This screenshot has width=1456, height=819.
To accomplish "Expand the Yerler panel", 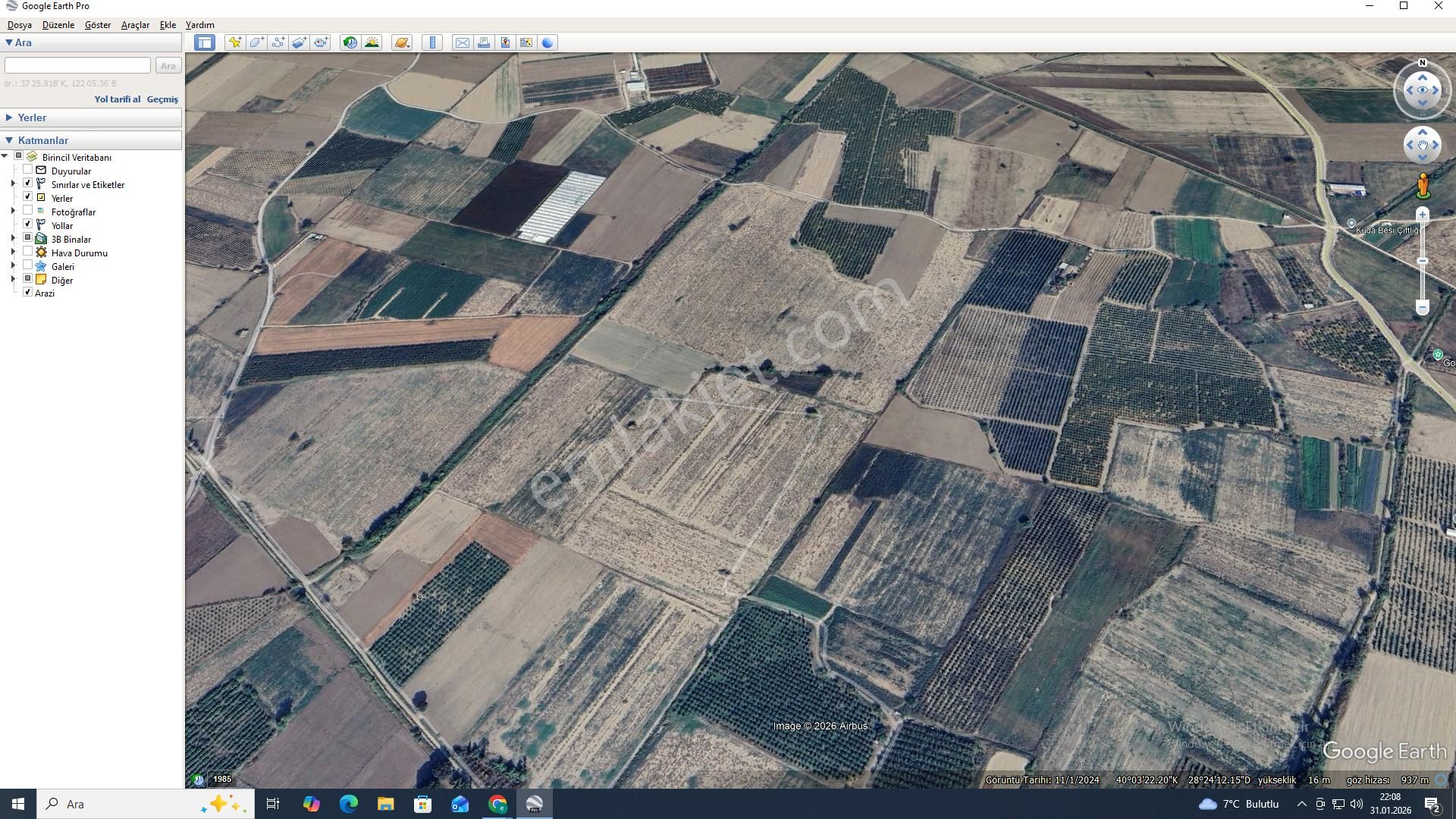I will (9, 118).
